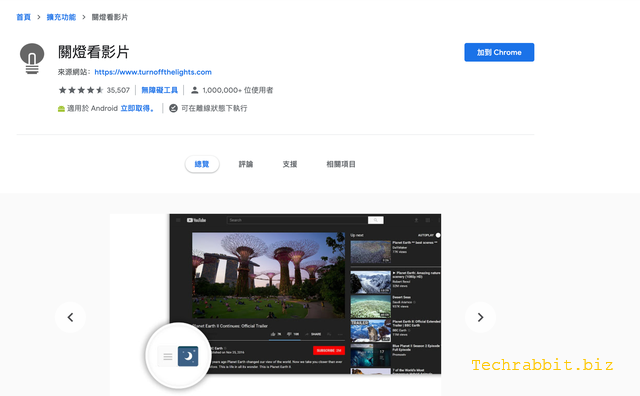Open the snowy mountain video thumbnail
Viewport: 640px width, 396px height.
click(x=371, y=282)
